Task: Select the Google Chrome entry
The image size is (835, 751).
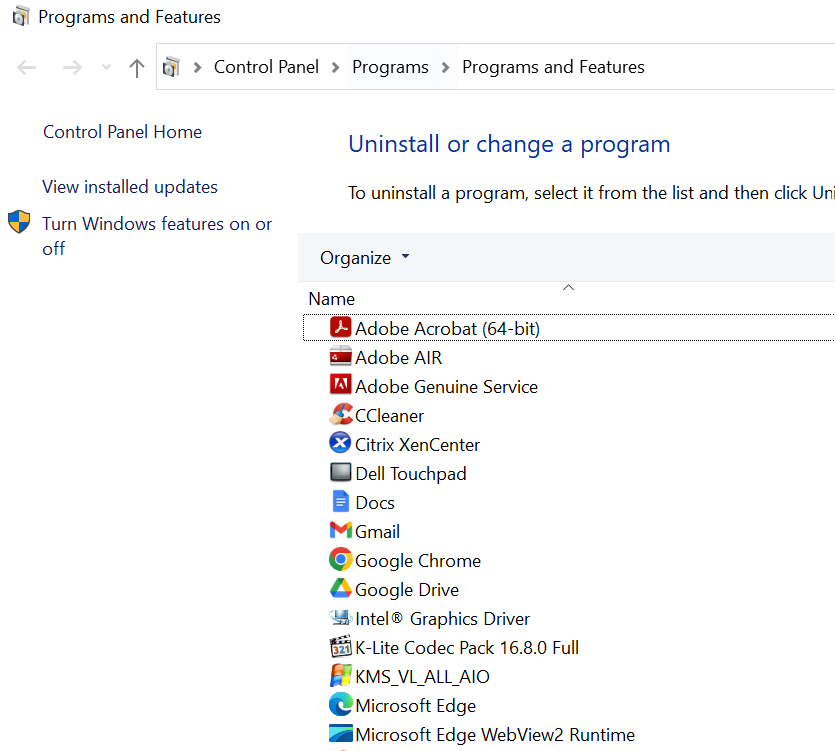Action: pyautogui.click(x=418, y=561)
